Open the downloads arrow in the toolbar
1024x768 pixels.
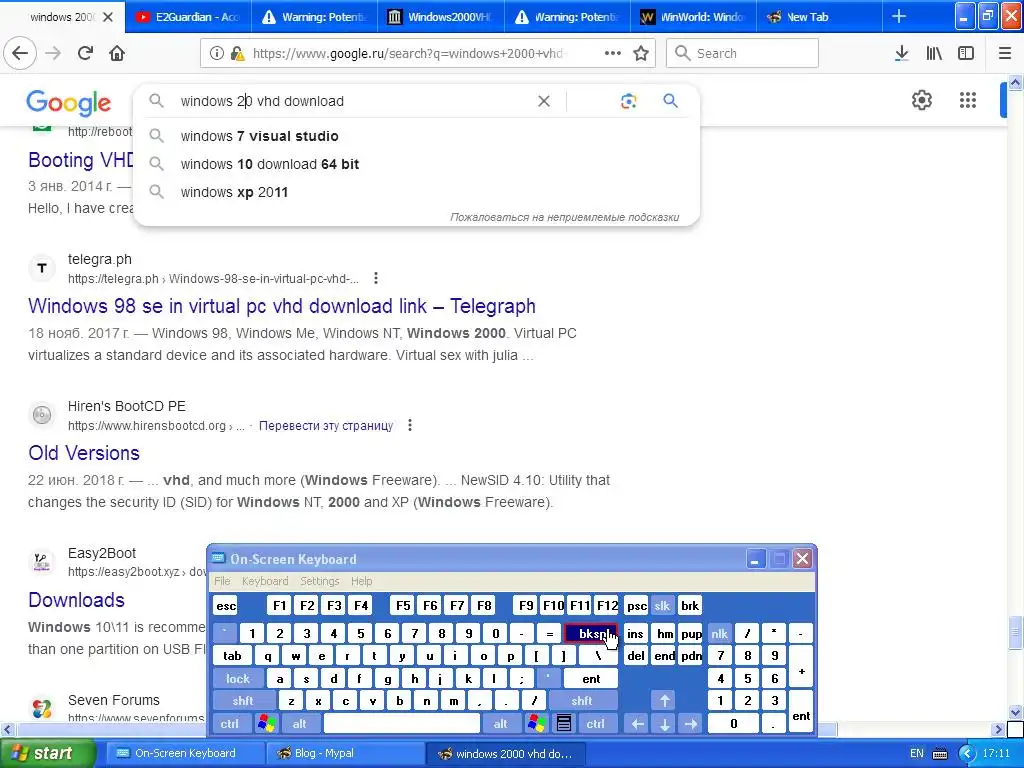click(x=901, y=53)
